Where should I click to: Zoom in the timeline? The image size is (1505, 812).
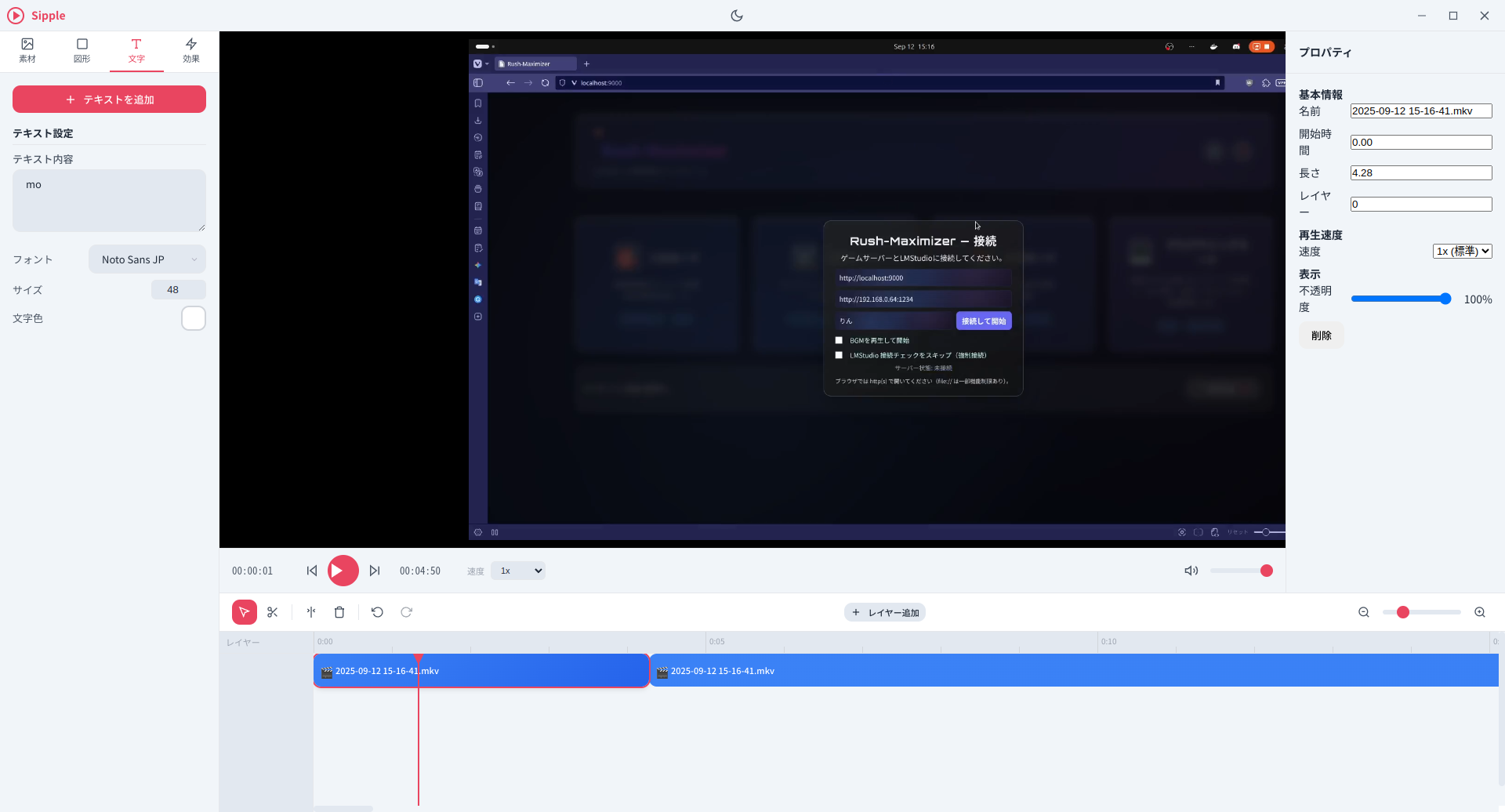click(1480, 612)
